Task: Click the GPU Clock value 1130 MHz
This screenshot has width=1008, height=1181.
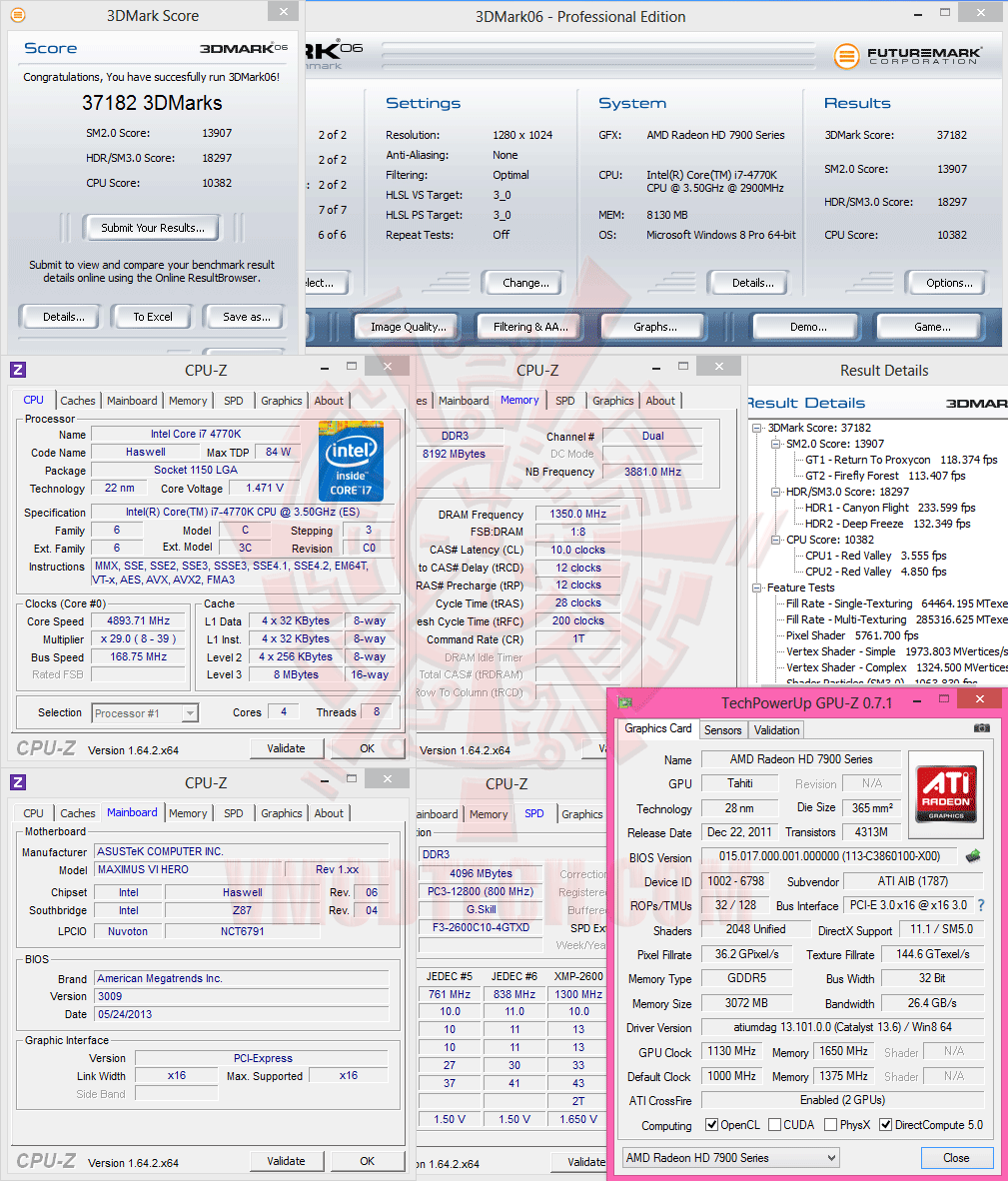Action: (x=731, y=1051)
